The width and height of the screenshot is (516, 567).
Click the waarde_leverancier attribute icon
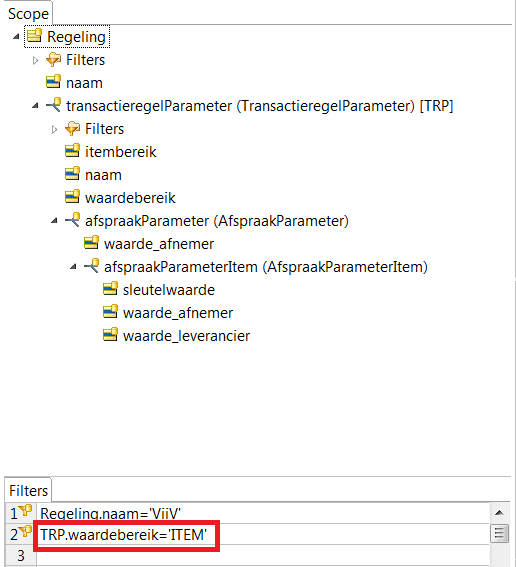tap(110, 335)
